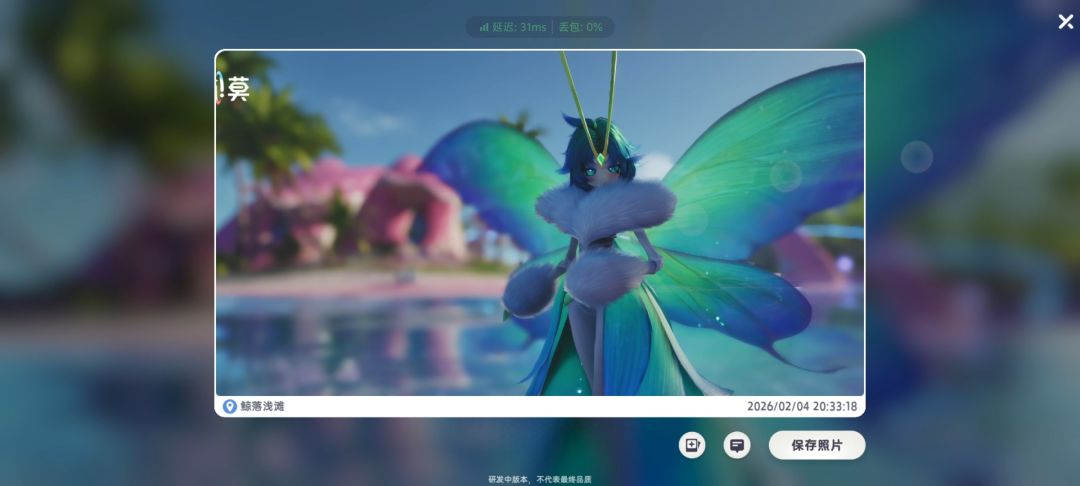This screenshot has height=486, width=1080.
Task: Click the 研发中版本 disclaimer text
Action: [540, 479]
